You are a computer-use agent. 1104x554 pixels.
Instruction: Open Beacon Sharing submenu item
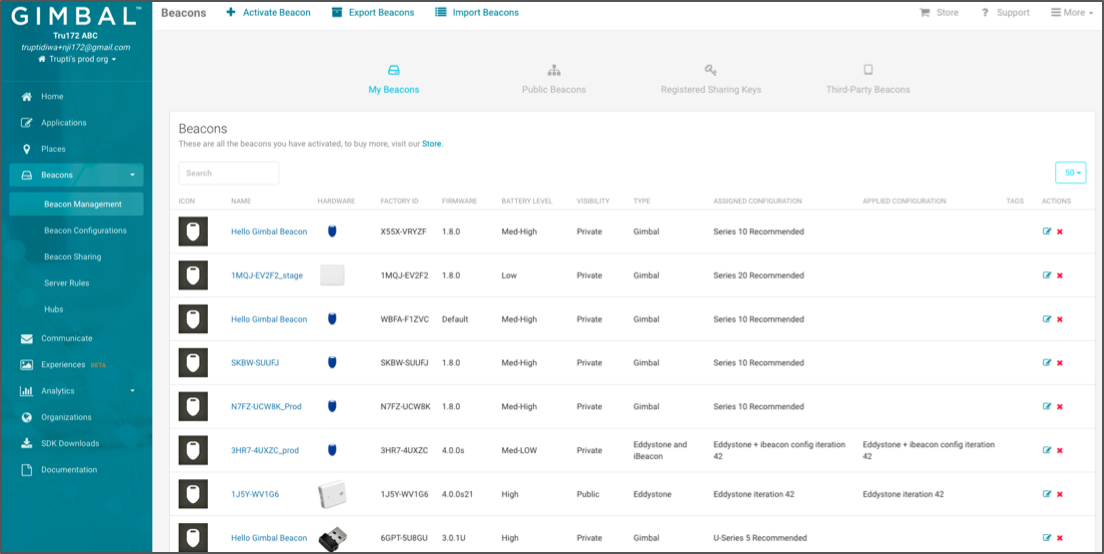point(73,257)
